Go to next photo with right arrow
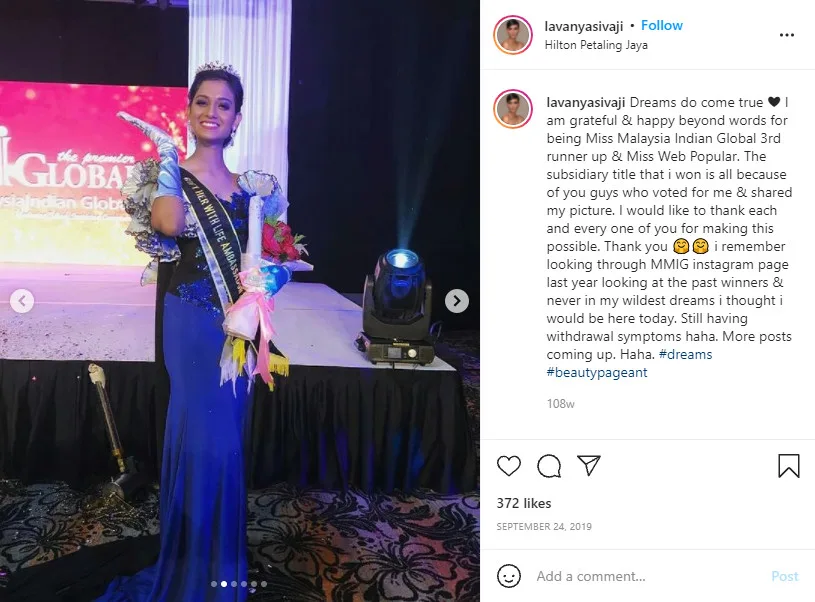The width and height of the screenshot is (815, 602). 457,301
